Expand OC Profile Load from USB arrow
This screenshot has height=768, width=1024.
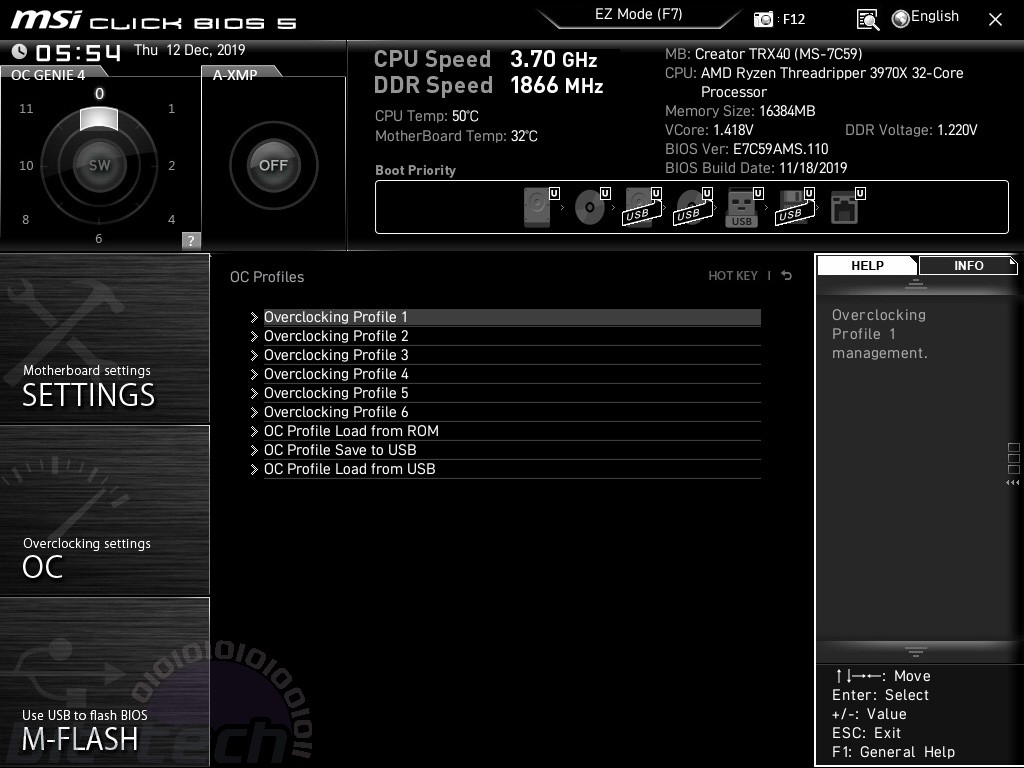click(x=254, y=469)
